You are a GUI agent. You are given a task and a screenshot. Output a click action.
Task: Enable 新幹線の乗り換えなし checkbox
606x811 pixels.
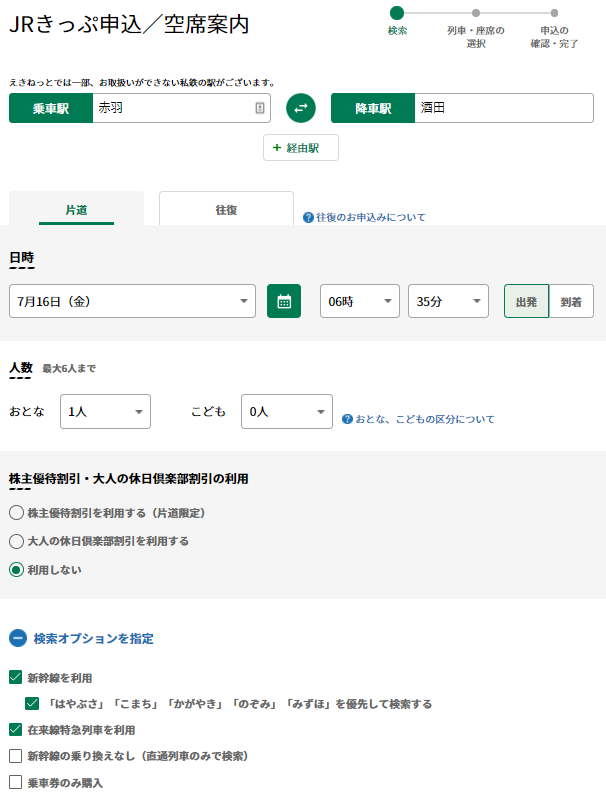[x=16, y=756]
